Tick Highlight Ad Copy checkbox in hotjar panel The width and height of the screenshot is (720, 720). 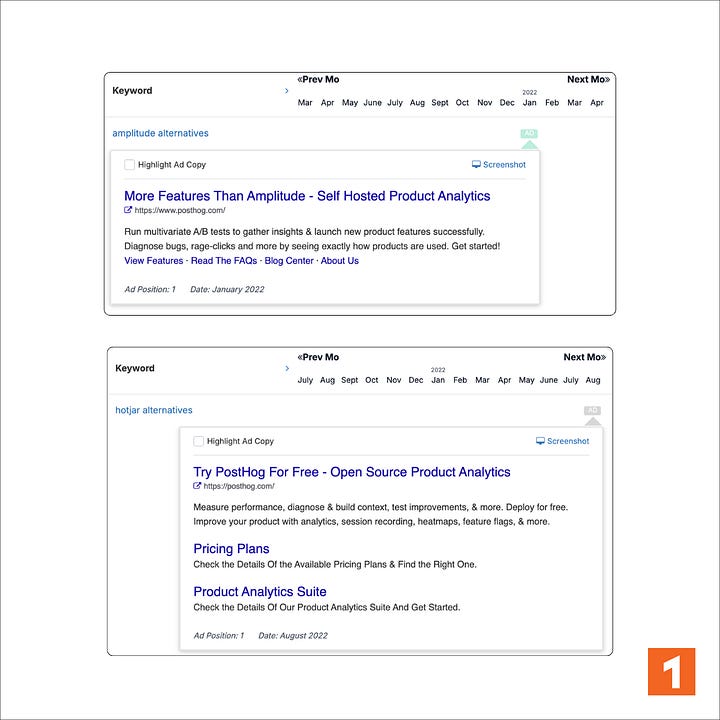click(x=198, y=441)
